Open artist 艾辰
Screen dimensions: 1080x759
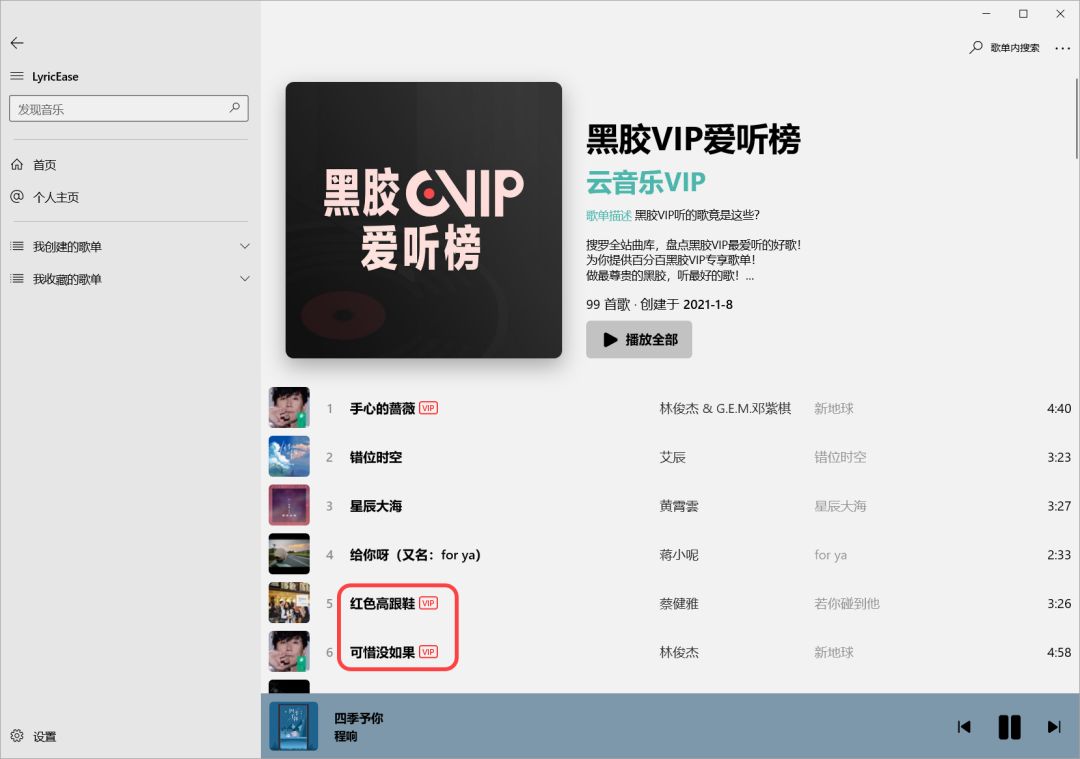coord(673,457)
